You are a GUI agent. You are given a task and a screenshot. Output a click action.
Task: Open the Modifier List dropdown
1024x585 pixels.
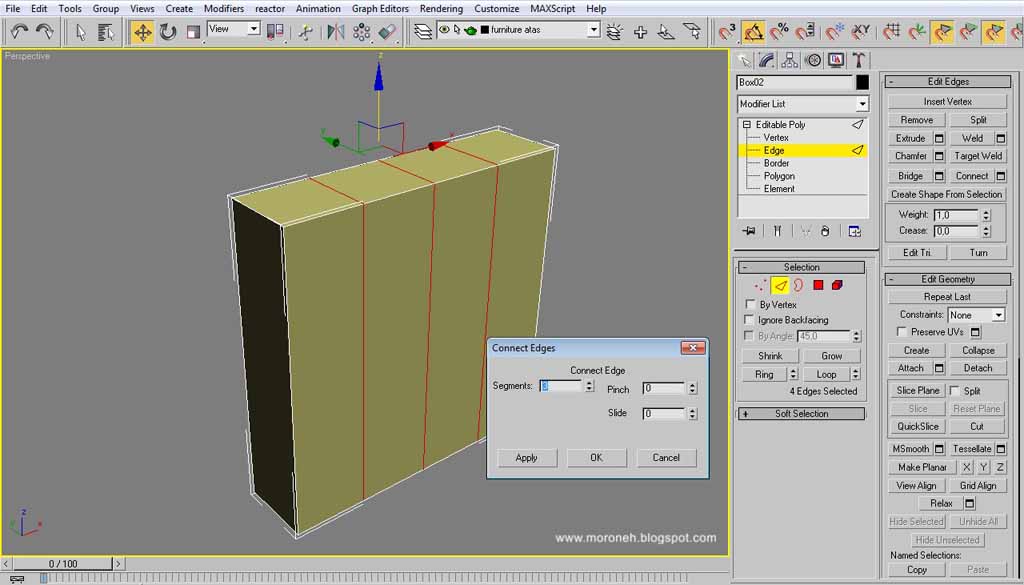pyautogui.click(x=803, y=104)
